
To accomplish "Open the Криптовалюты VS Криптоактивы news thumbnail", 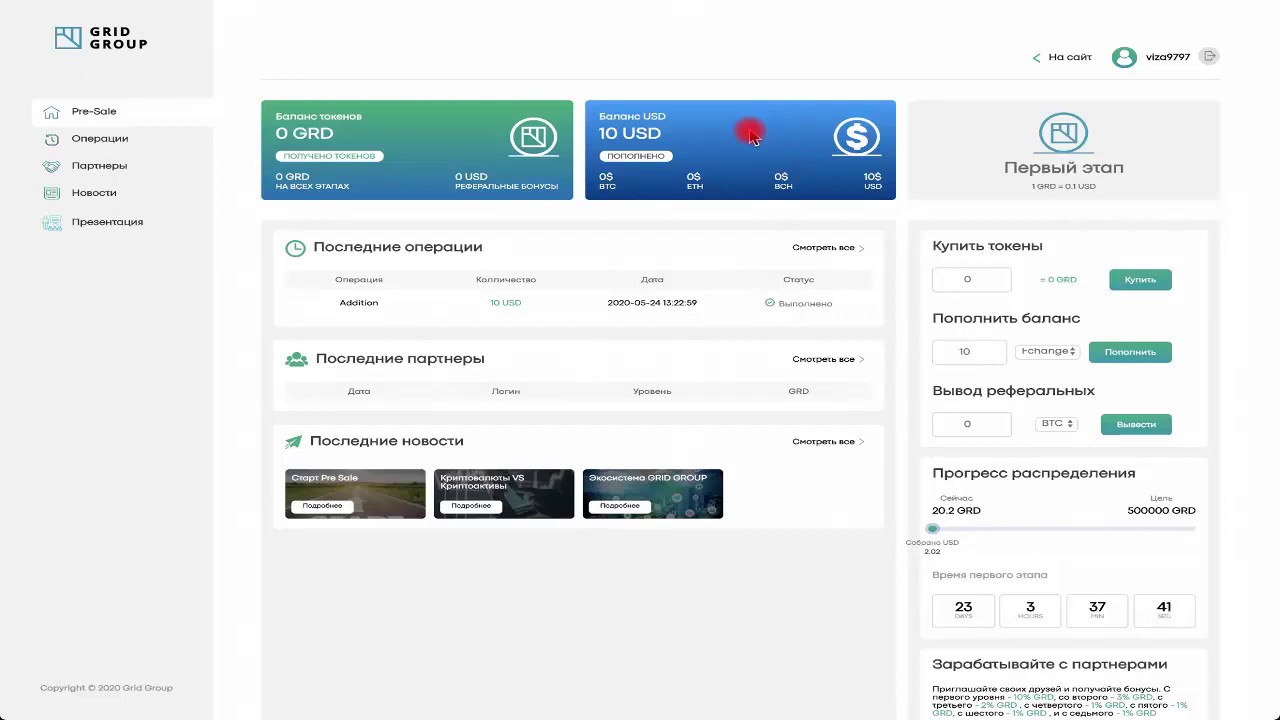I will pos(504,494).
